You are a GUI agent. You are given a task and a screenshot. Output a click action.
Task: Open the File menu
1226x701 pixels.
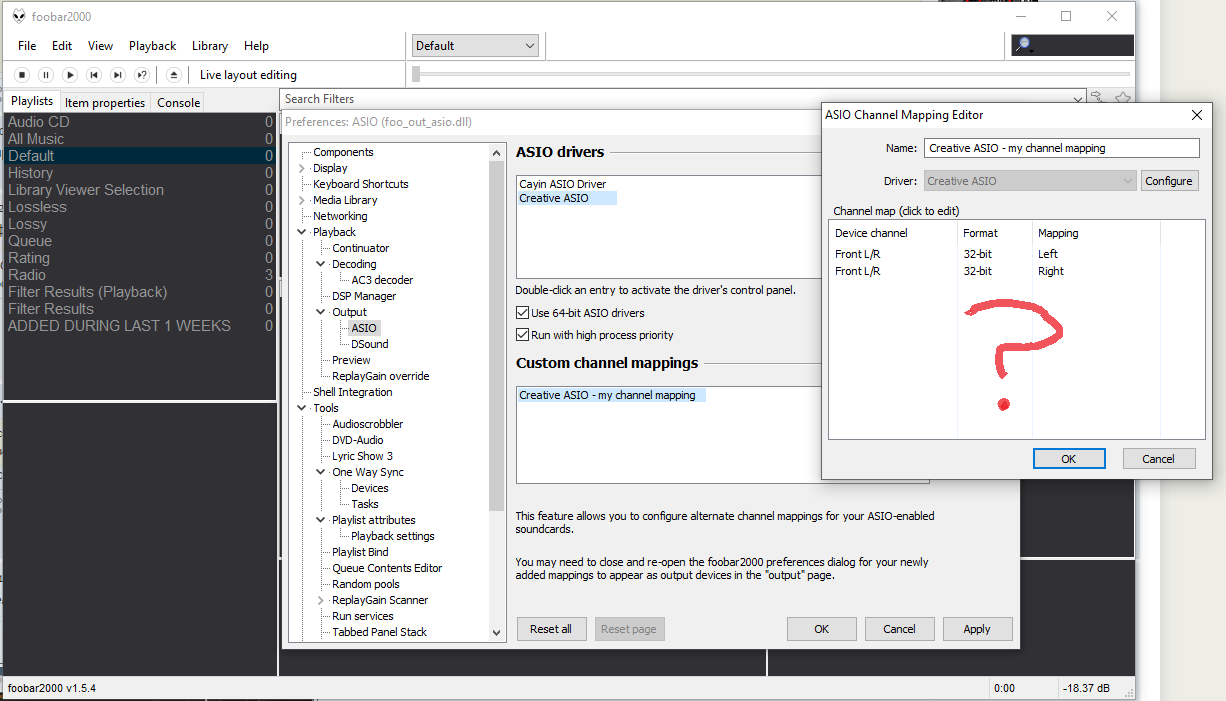click(27, 46)
